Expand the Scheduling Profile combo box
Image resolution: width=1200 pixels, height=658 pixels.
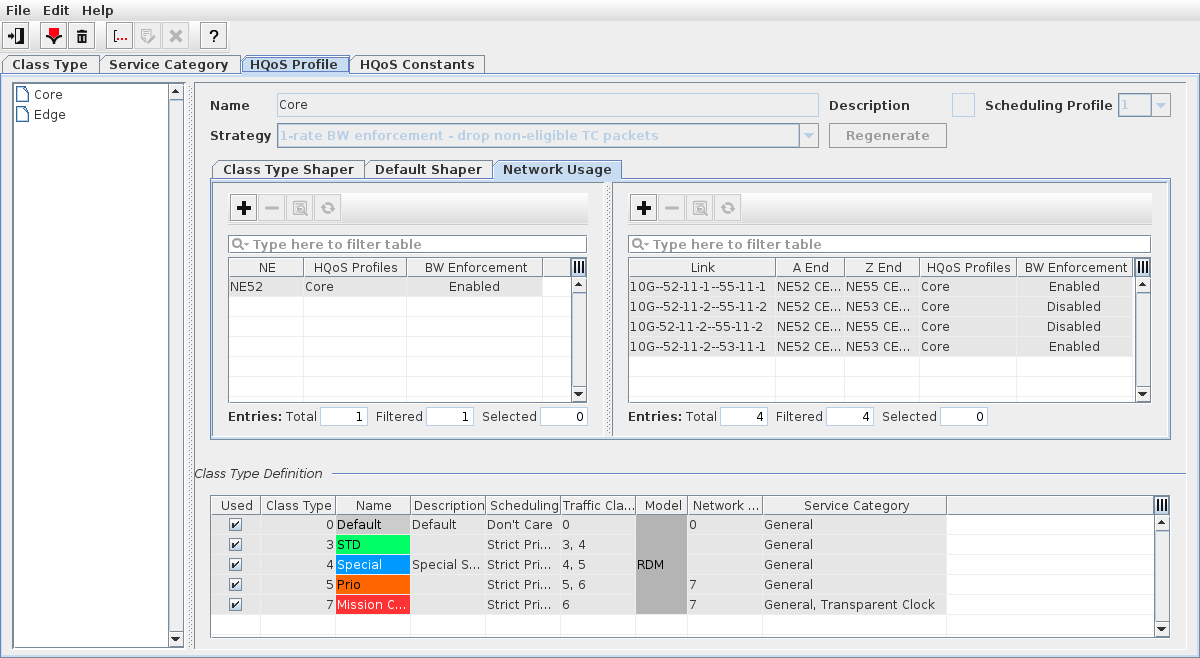tap(1160, 105)
